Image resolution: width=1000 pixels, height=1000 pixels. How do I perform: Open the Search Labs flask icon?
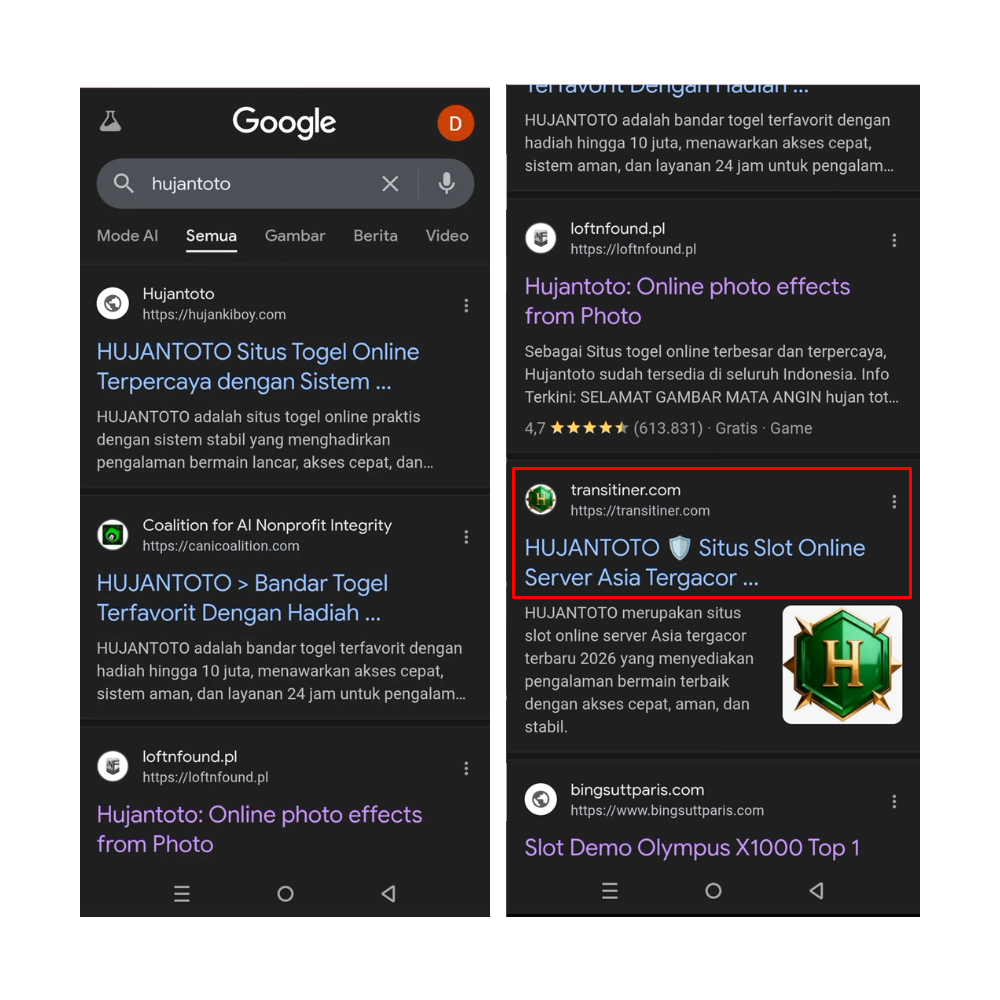pyautogui.click(x=110, y=121)
